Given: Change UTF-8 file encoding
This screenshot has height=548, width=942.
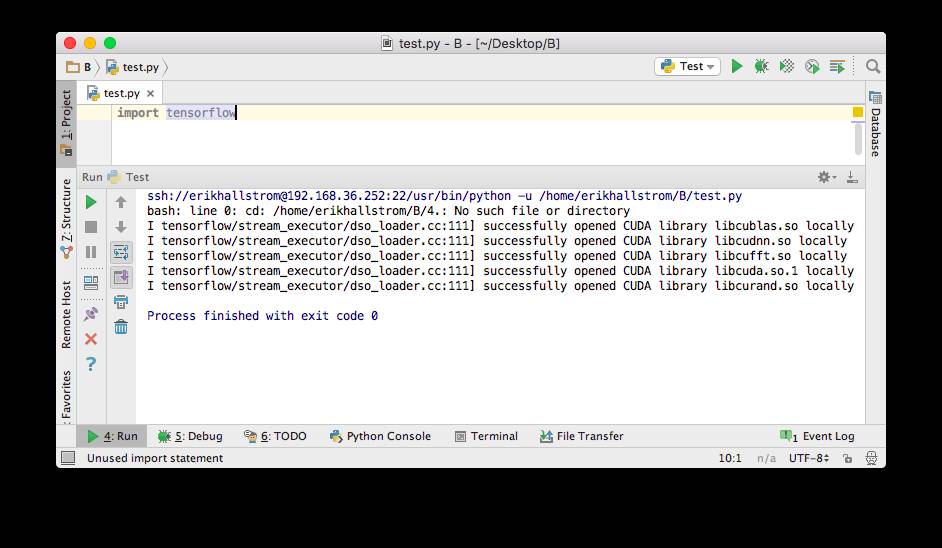Looking at the screenshot, I should (x=809, y=458).
